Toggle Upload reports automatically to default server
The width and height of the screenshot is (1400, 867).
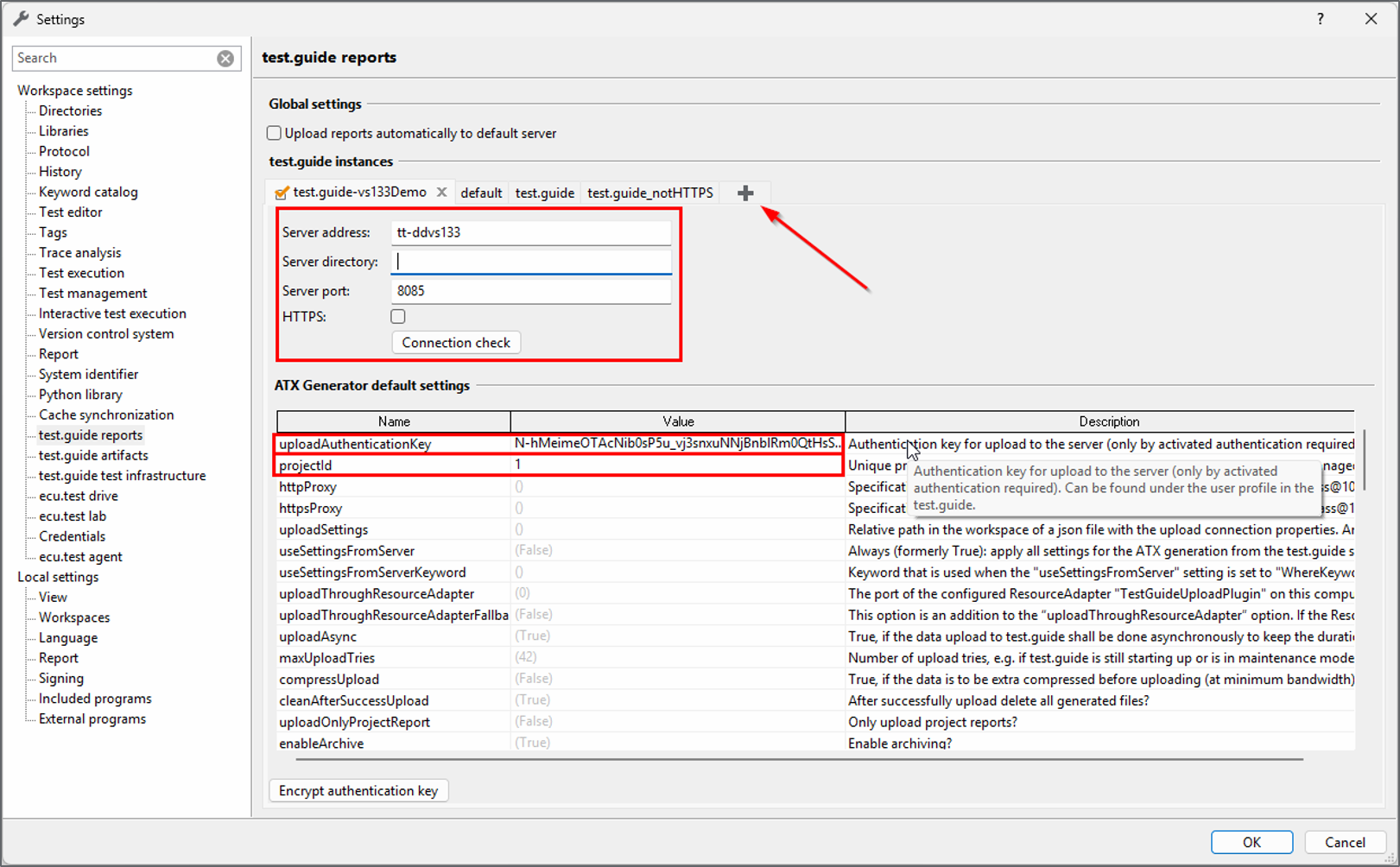[274, 133]
